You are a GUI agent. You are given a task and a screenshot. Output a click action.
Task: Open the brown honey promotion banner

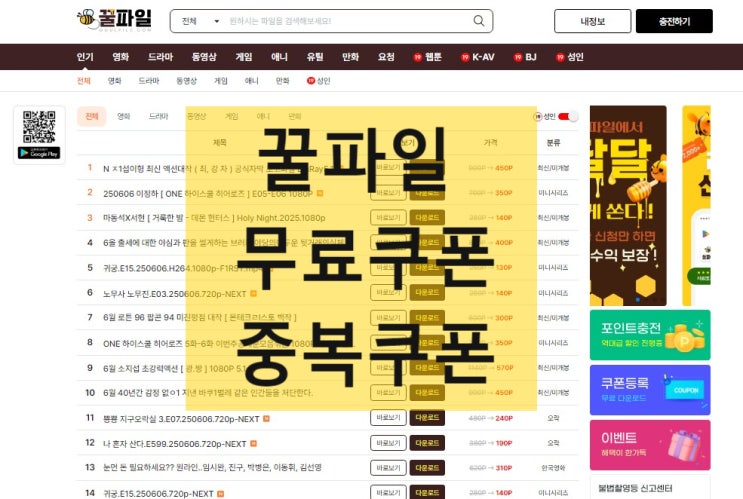628,206
